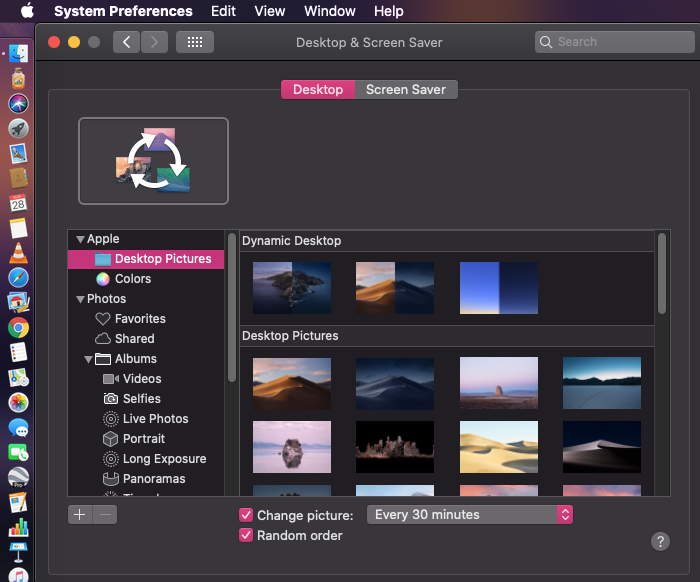Select Desktop Pictures folder in sidebar
Screen dimensions: 700x582
pos(146,259)
